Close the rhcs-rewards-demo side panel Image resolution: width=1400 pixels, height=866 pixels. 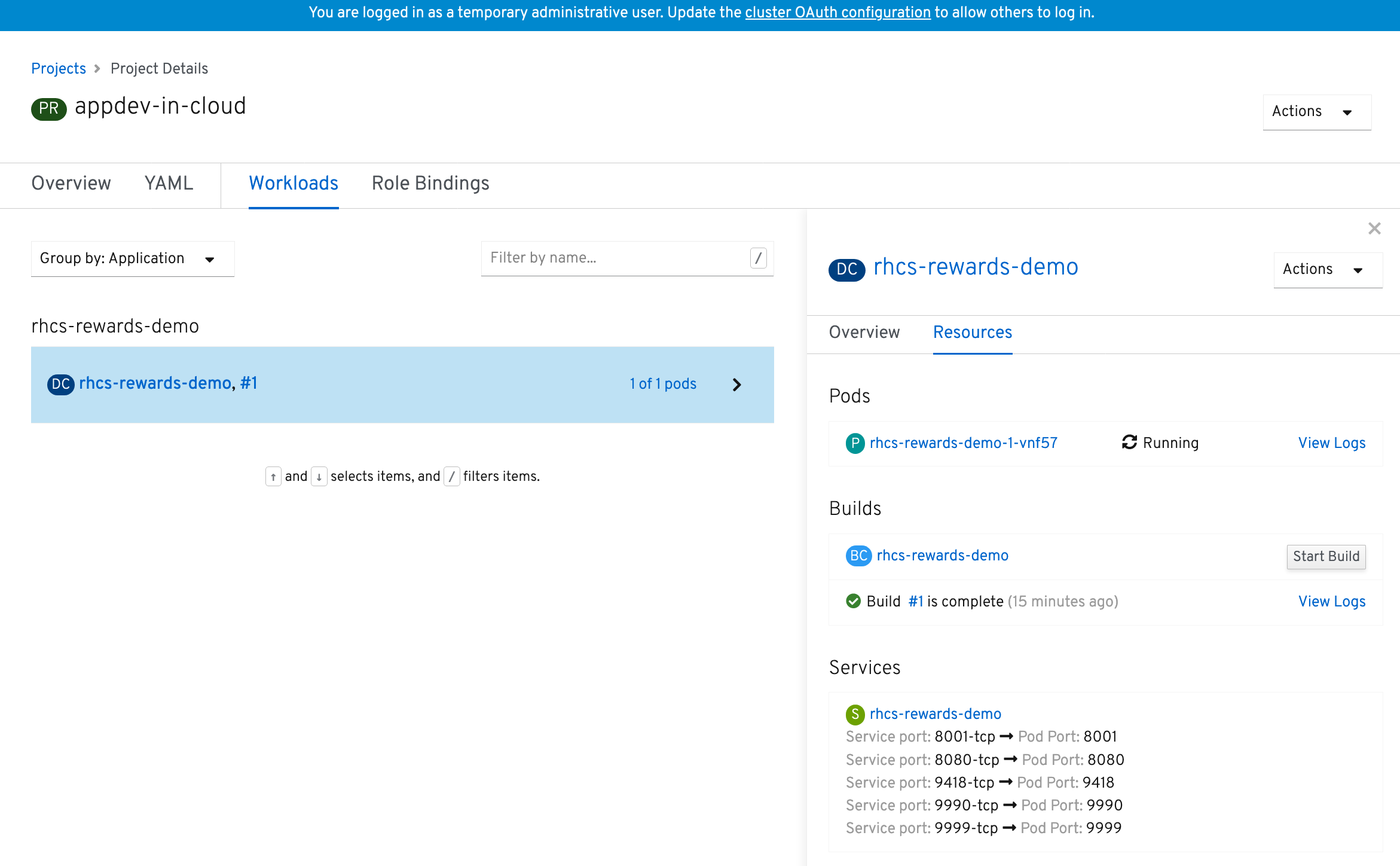pos(1374,228)
